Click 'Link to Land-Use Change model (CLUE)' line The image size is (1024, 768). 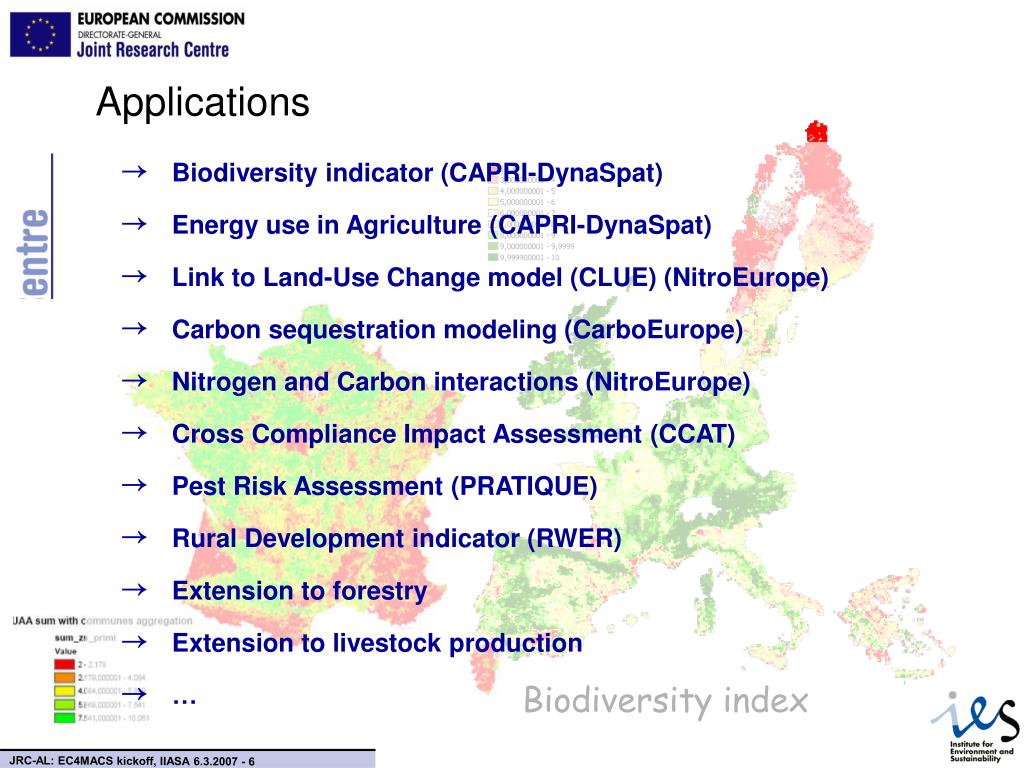[500, 278]
